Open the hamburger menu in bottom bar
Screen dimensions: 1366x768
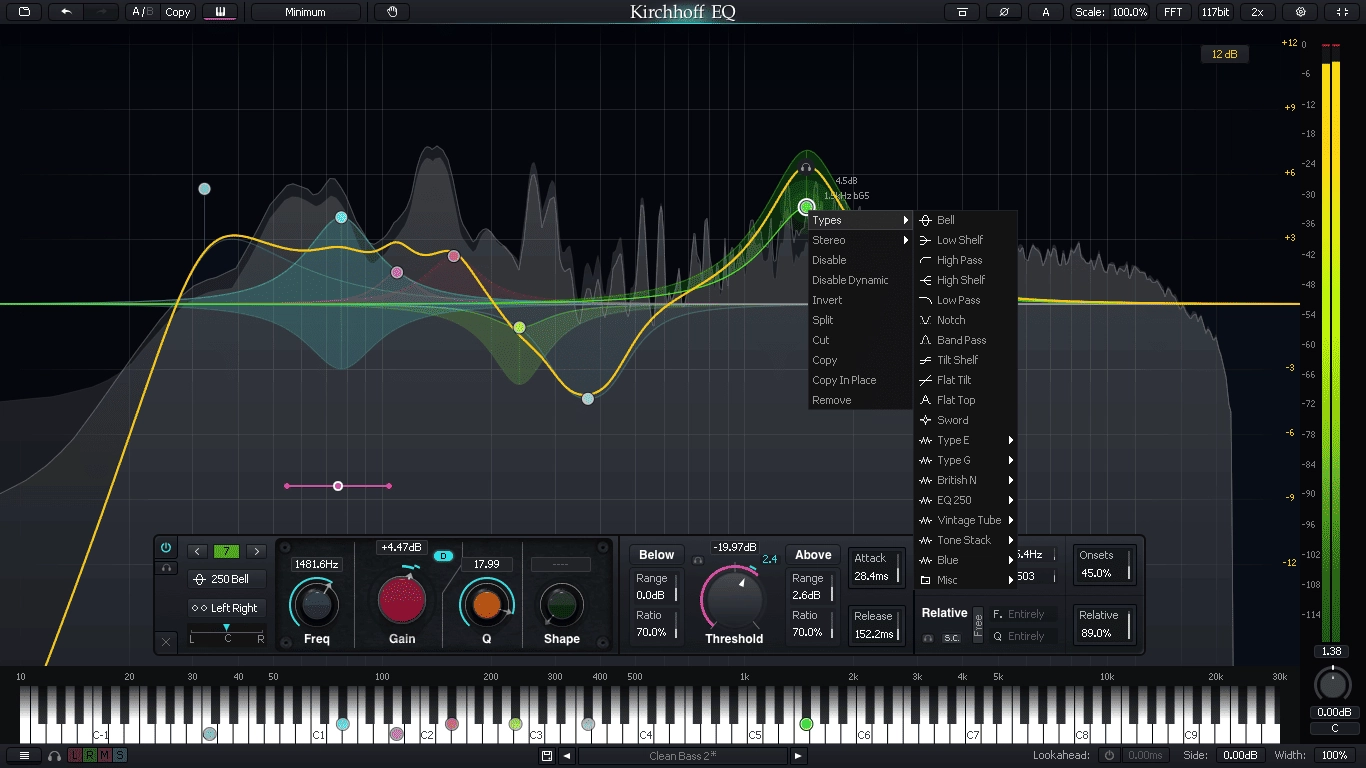pyautogui.click(x=25, y=756)
